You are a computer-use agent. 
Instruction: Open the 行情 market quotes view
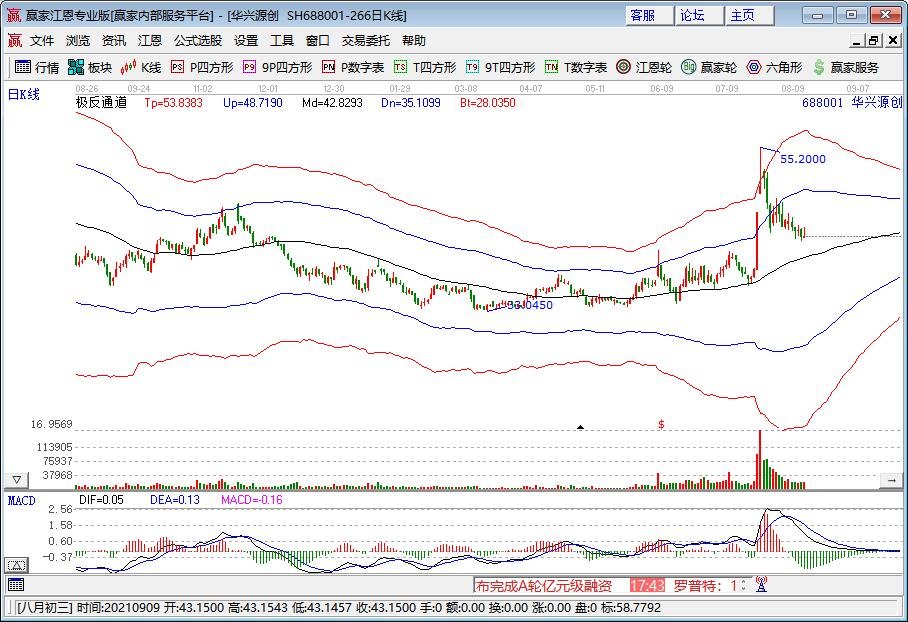tap(36, 67)
